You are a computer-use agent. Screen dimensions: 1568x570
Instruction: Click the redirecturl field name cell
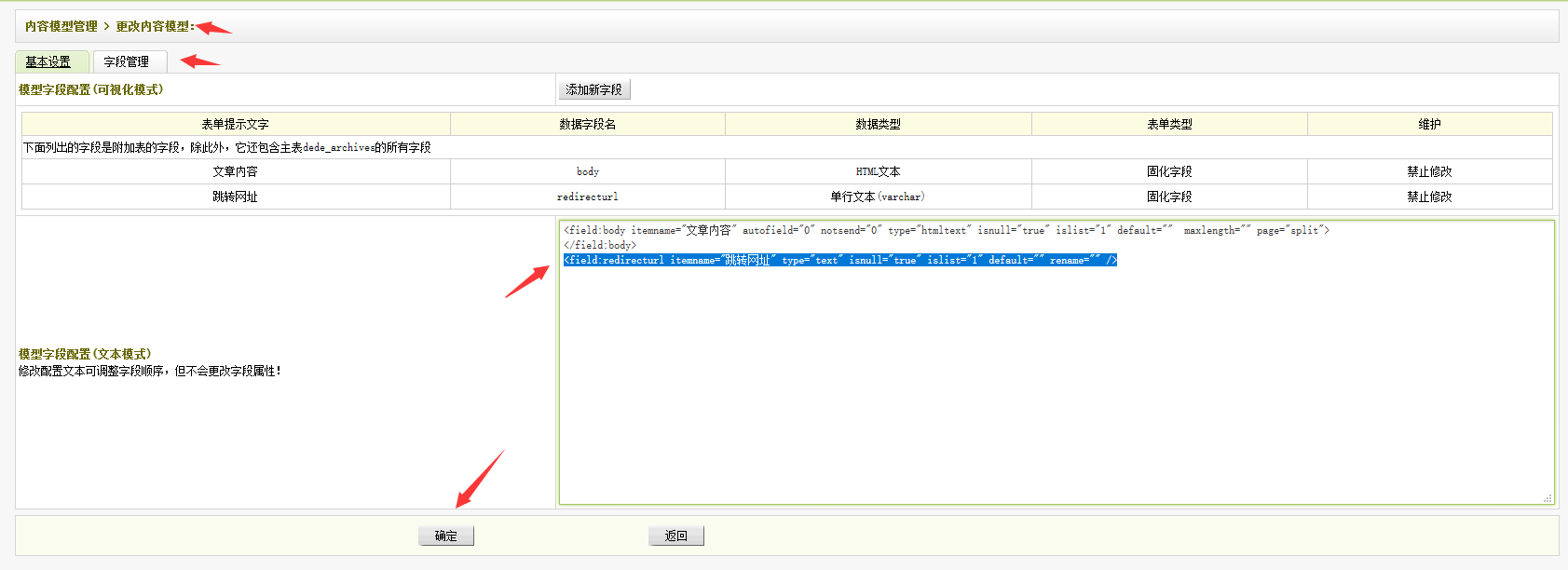pyautogui.click(x=587, y=197)
